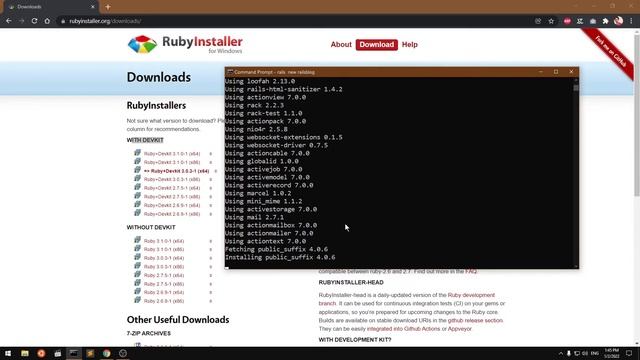
Task: Download Ruby+Devkit 2.6.9-1 (x86)
Action: tap(172, 214)
